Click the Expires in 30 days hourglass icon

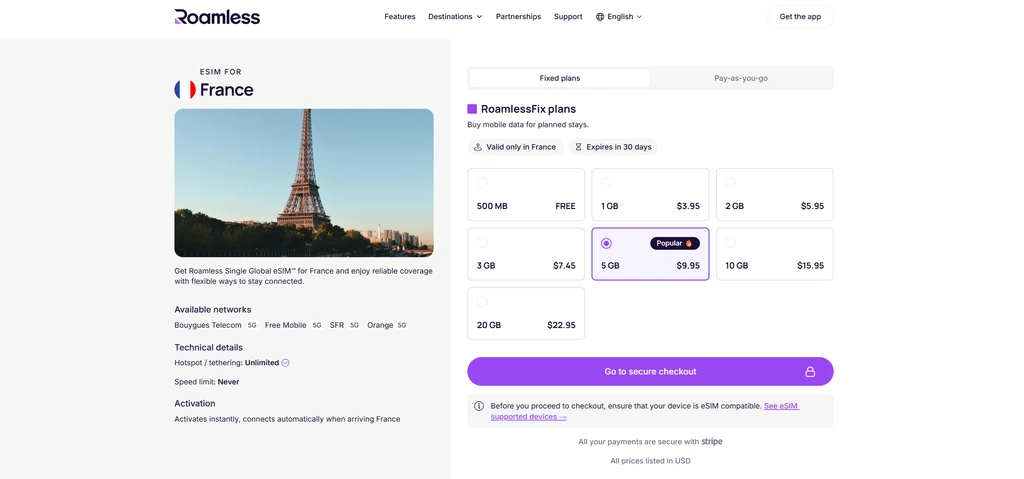[578, 147]
